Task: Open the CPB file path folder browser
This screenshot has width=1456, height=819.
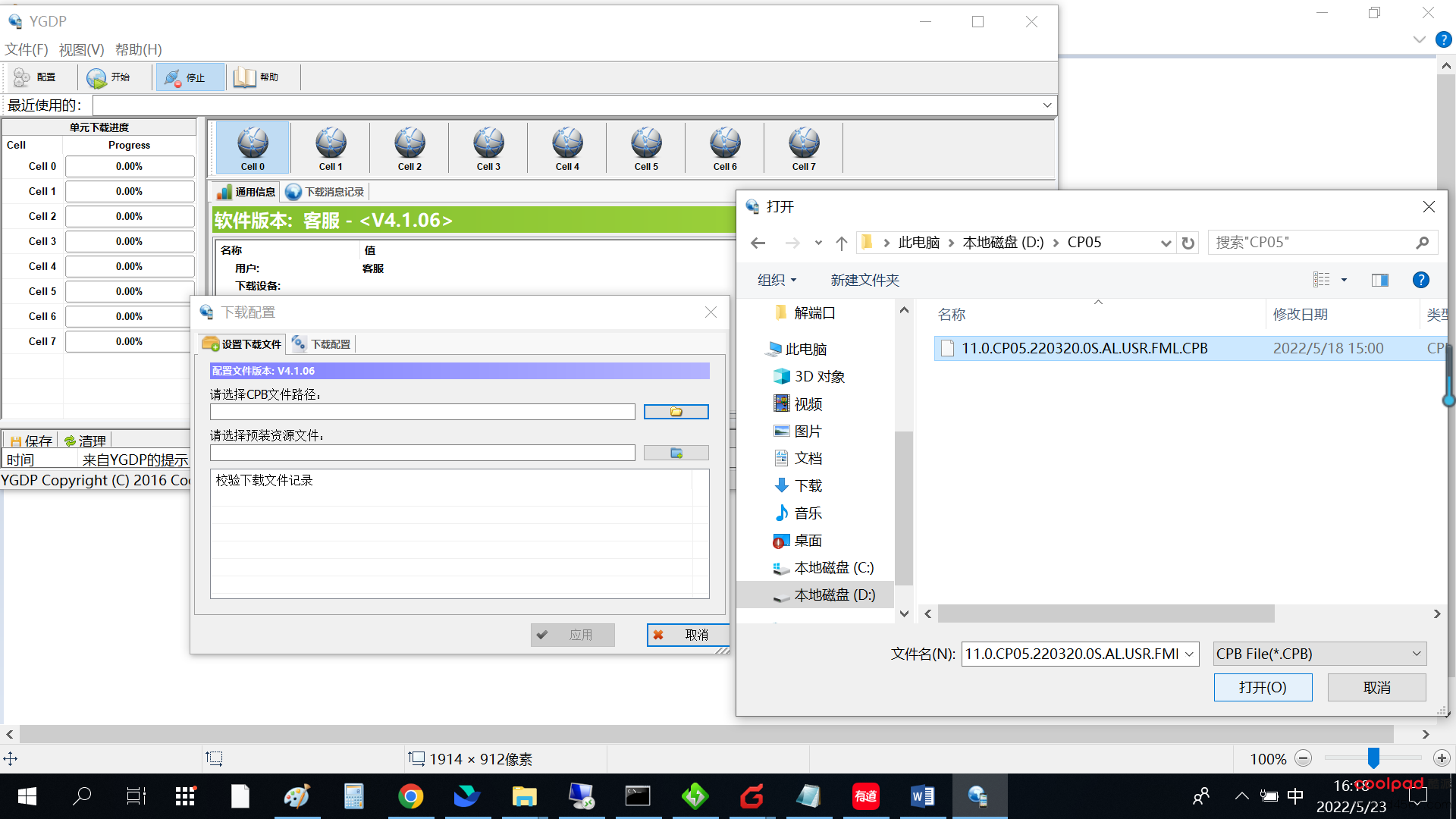Action: tap(676, 411)
